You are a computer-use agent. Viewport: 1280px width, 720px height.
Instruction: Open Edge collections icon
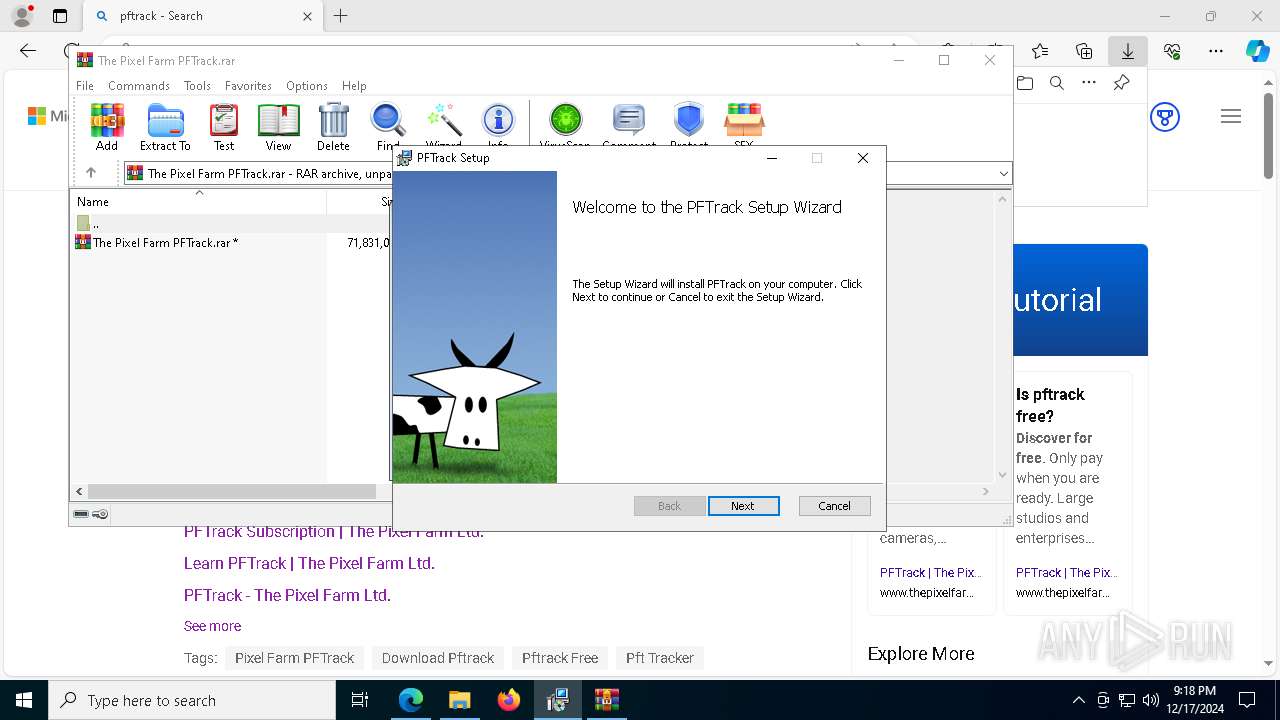click(x=1084, y=51)
